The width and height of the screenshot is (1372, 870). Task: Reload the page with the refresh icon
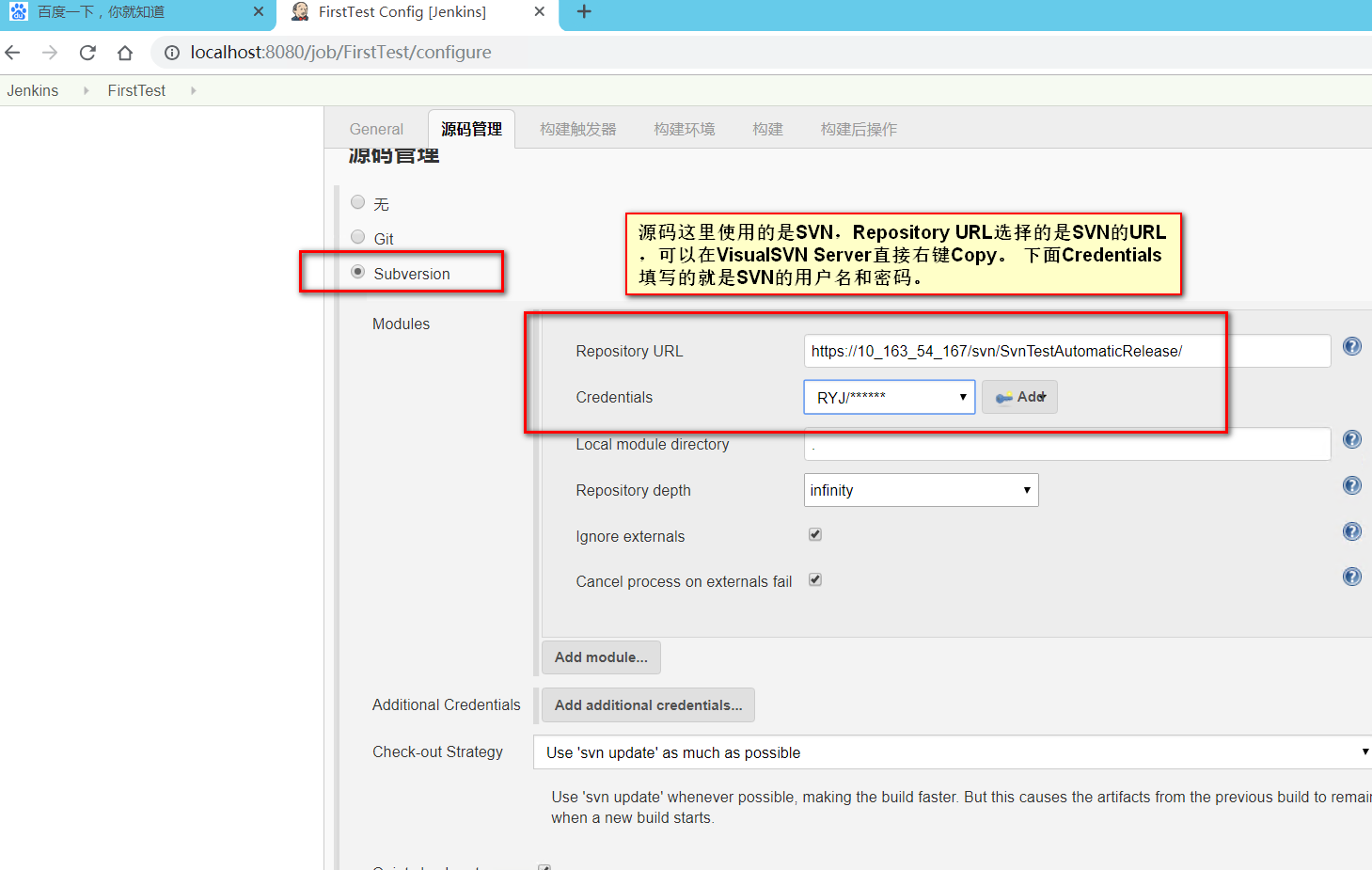pos(87,53)
